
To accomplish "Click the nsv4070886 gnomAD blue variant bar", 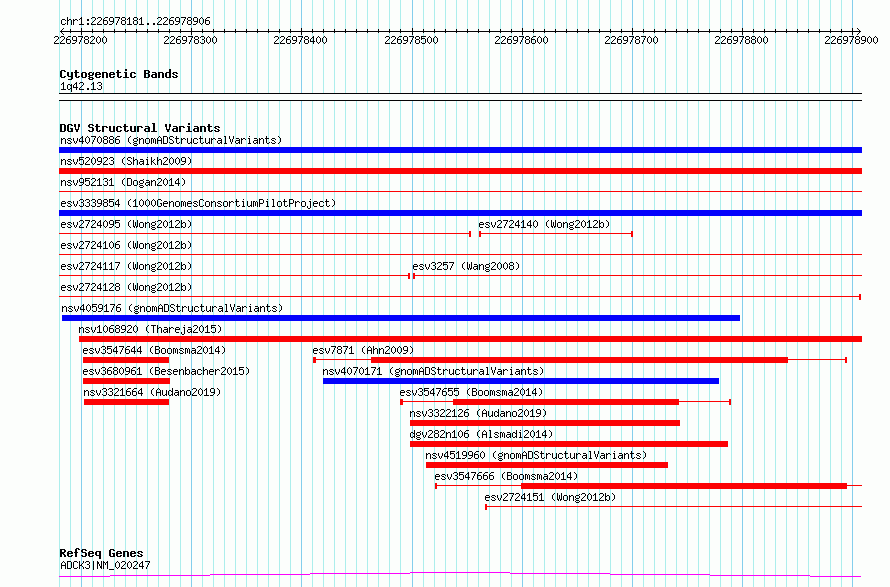I will pos(460,150).
